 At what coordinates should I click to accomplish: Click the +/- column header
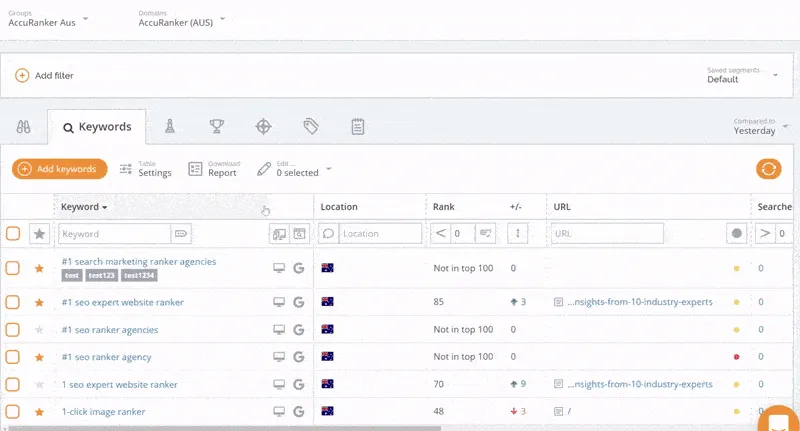pyautogui.click(x=515, y=207)
